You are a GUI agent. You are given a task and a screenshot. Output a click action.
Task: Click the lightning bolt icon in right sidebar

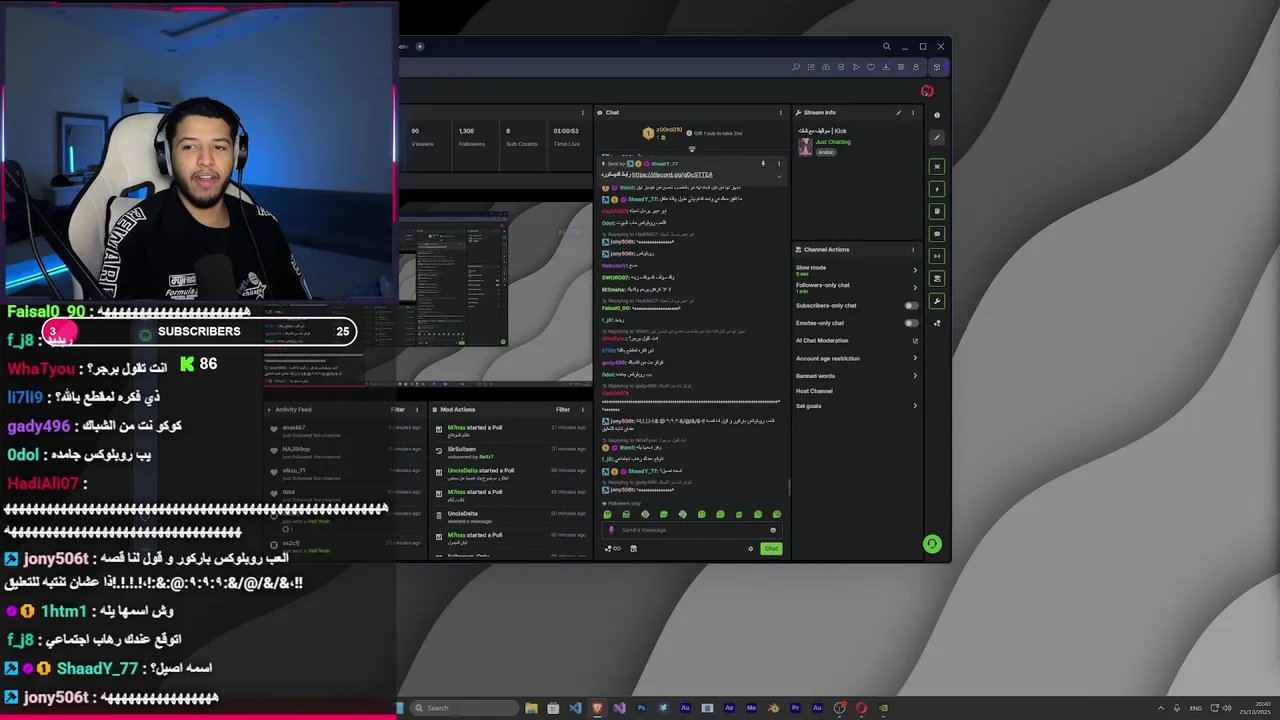937,189
